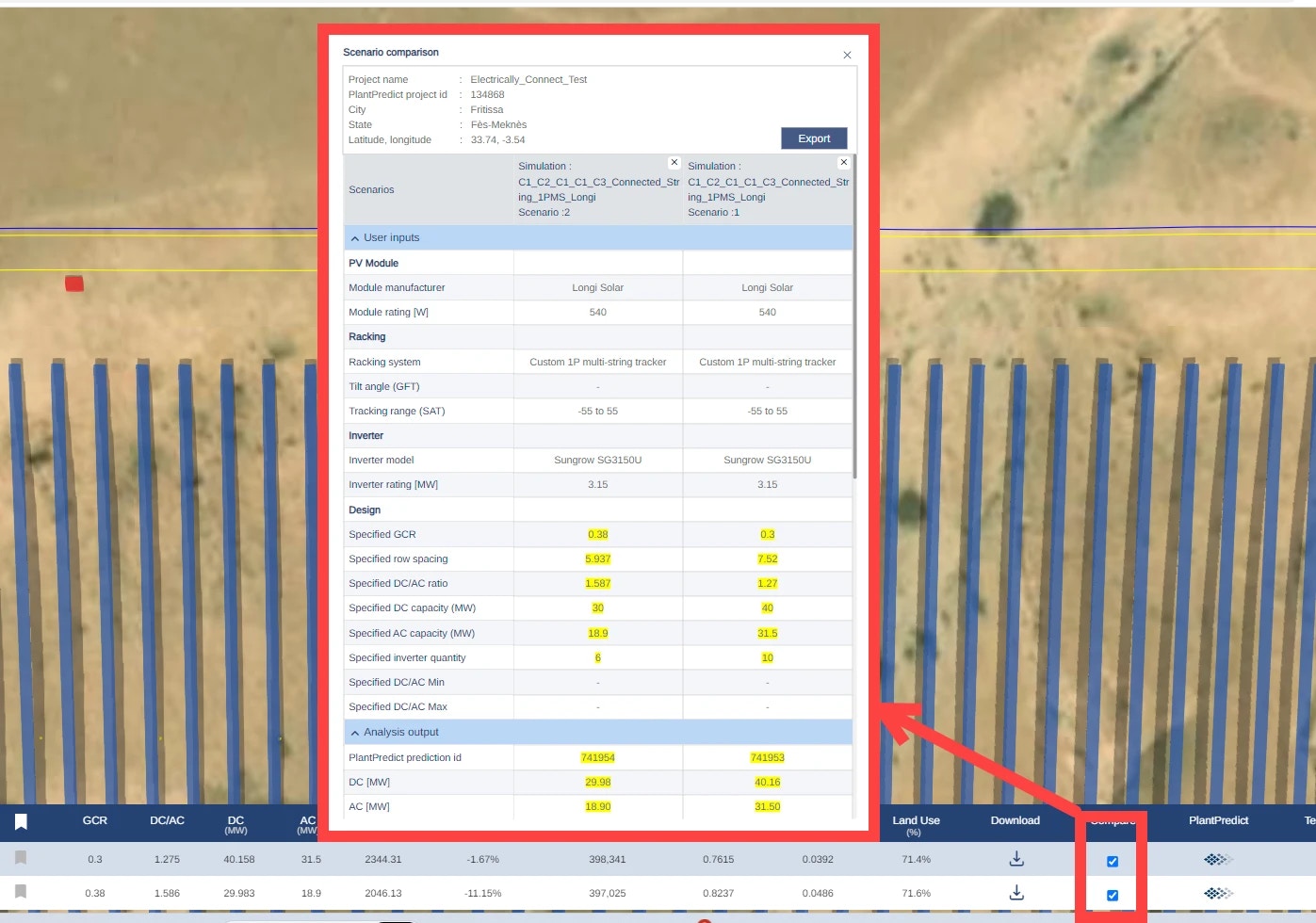Image resolution: width=1316 pixels, height=923 pixels.
Task: Click PlantPredict project id 134868
Action: pyautogui.click(x=487, y=94)
